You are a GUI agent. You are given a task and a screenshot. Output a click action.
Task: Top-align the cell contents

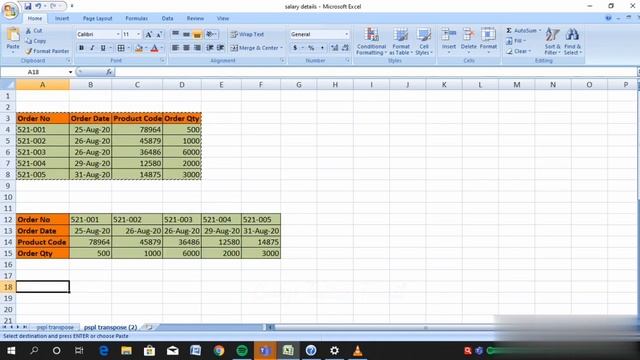[x=176, y=34]
